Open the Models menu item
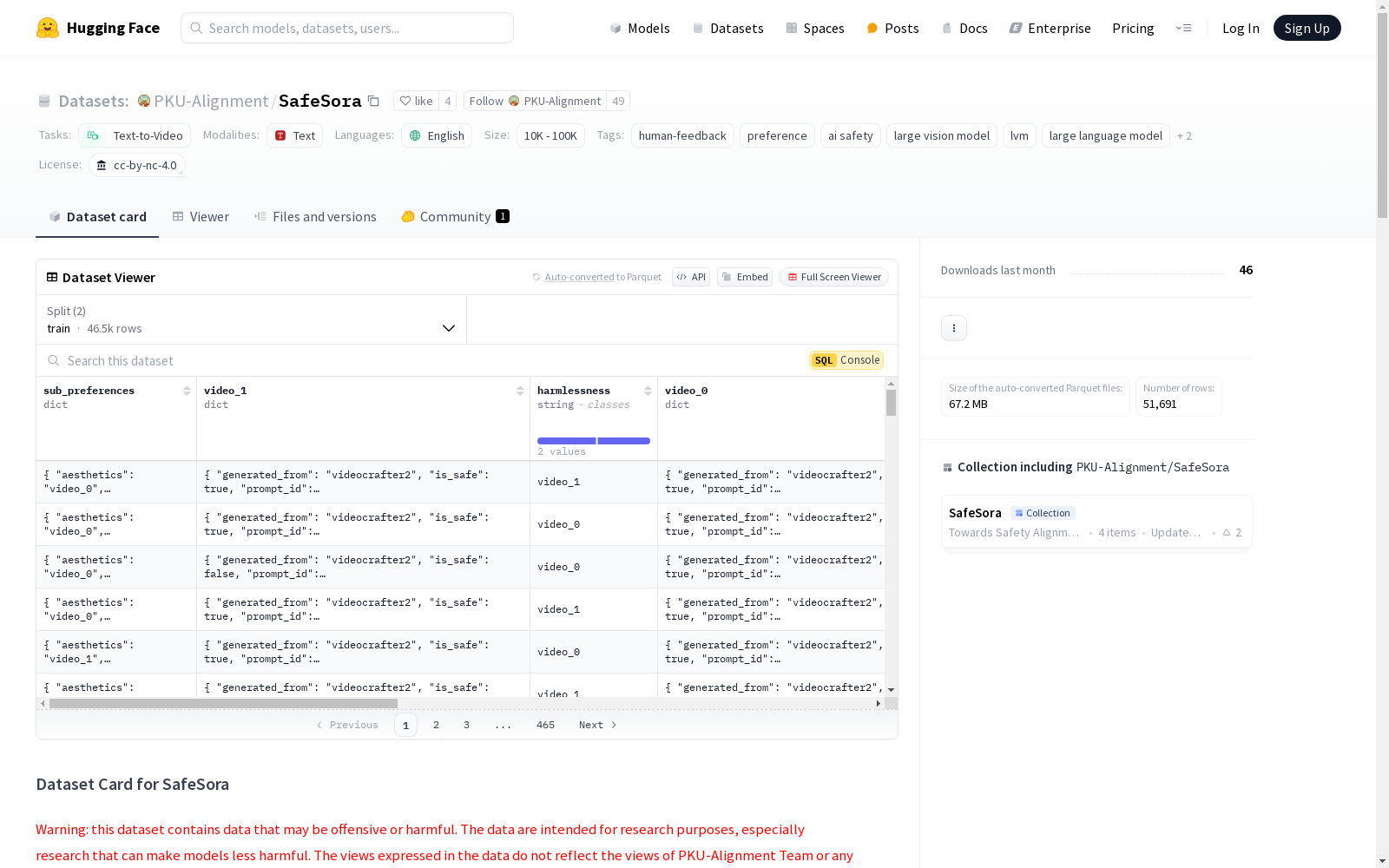This screenshot has height=868, width=1389. pyautogui.click(x=640, y=28)
